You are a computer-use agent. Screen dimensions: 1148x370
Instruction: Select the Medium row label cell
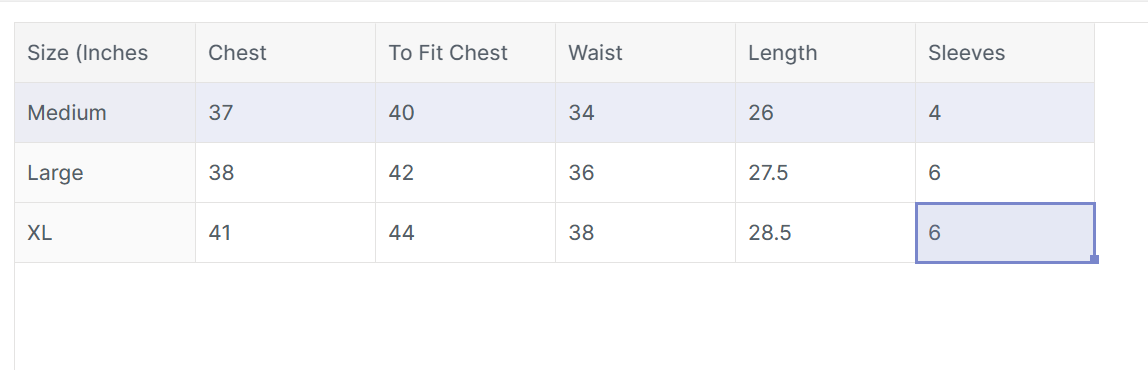105,113
